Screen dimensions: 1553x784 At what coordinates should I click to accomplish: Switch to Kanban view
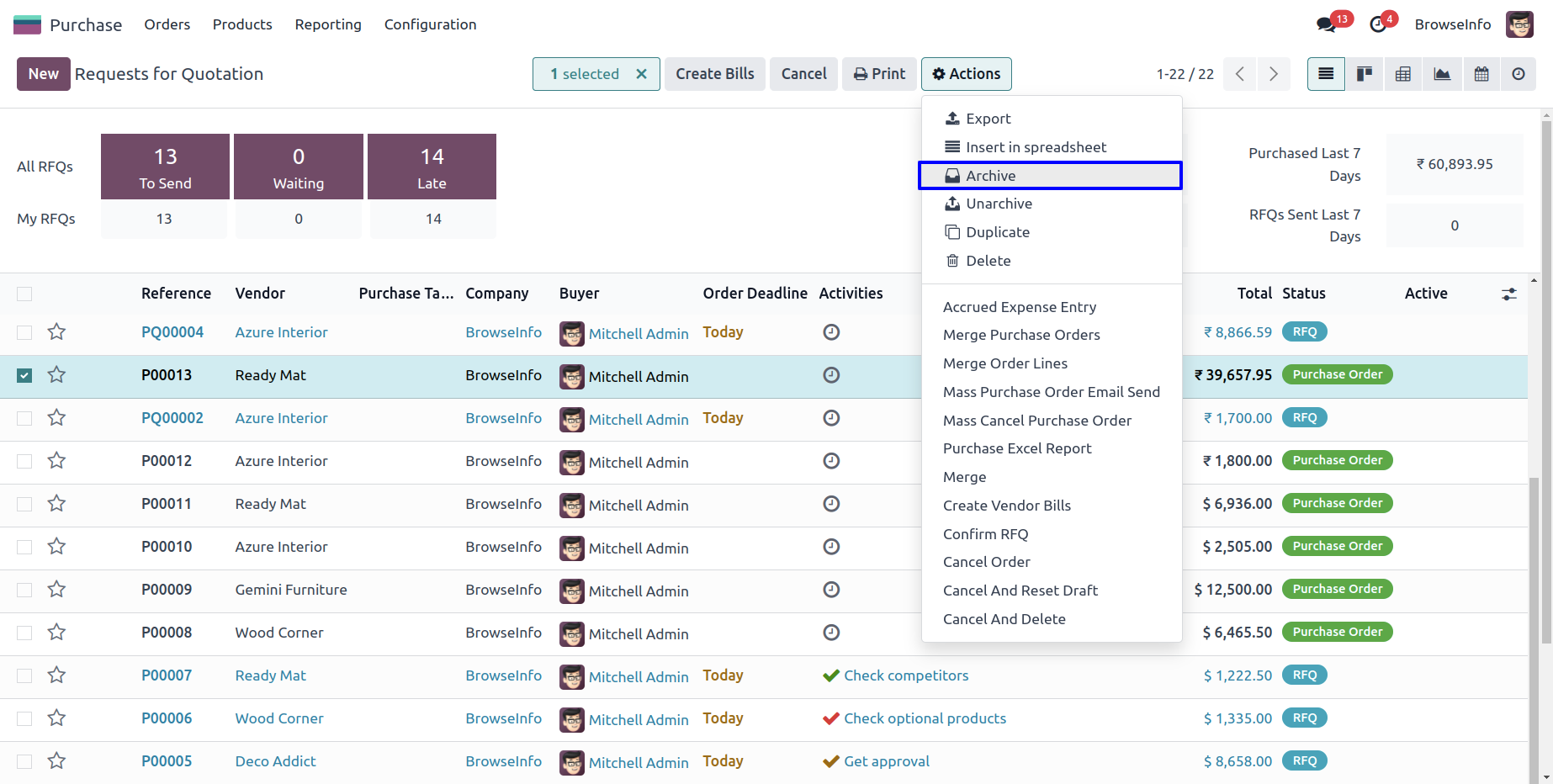pos(1364,74)
